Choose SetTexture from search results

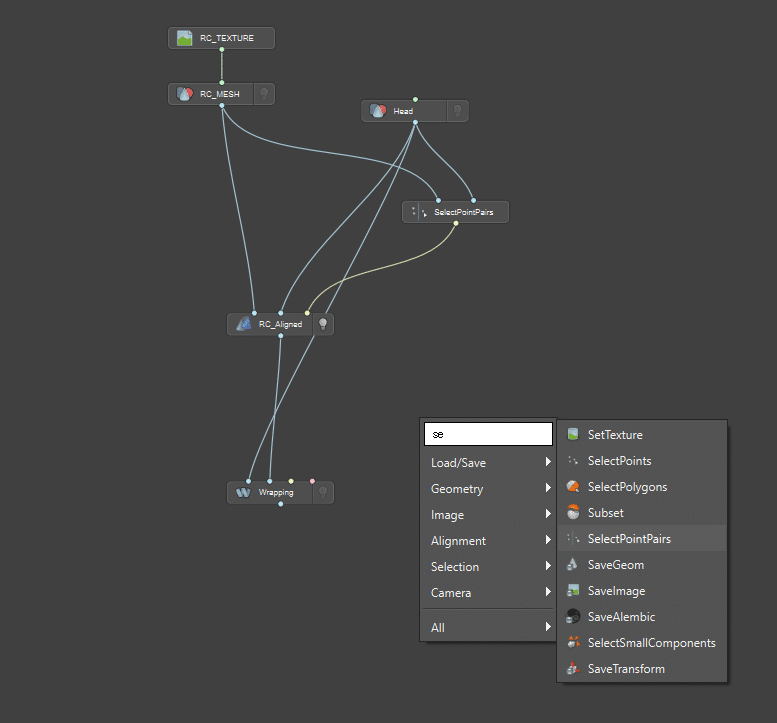pyautogui.click(x=642, y=435)
